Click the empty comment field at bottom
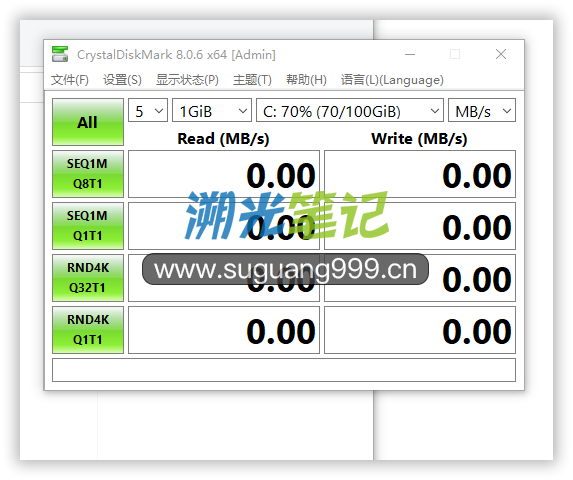The image size is (573, 480). 284,370
